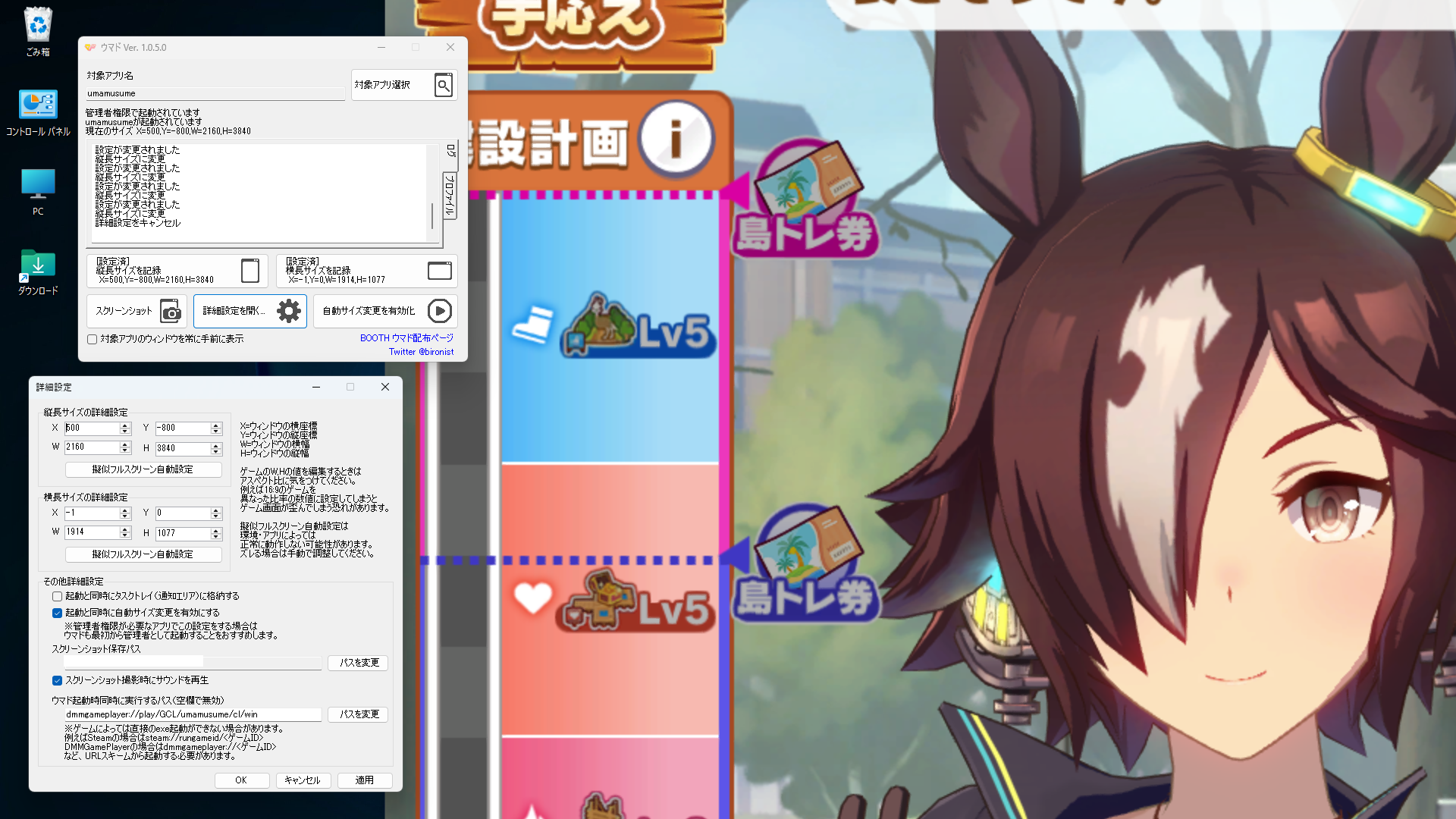Click the upper island training ticket icon
Viewport: 1456px width, 819px height.
pos(805,199)
